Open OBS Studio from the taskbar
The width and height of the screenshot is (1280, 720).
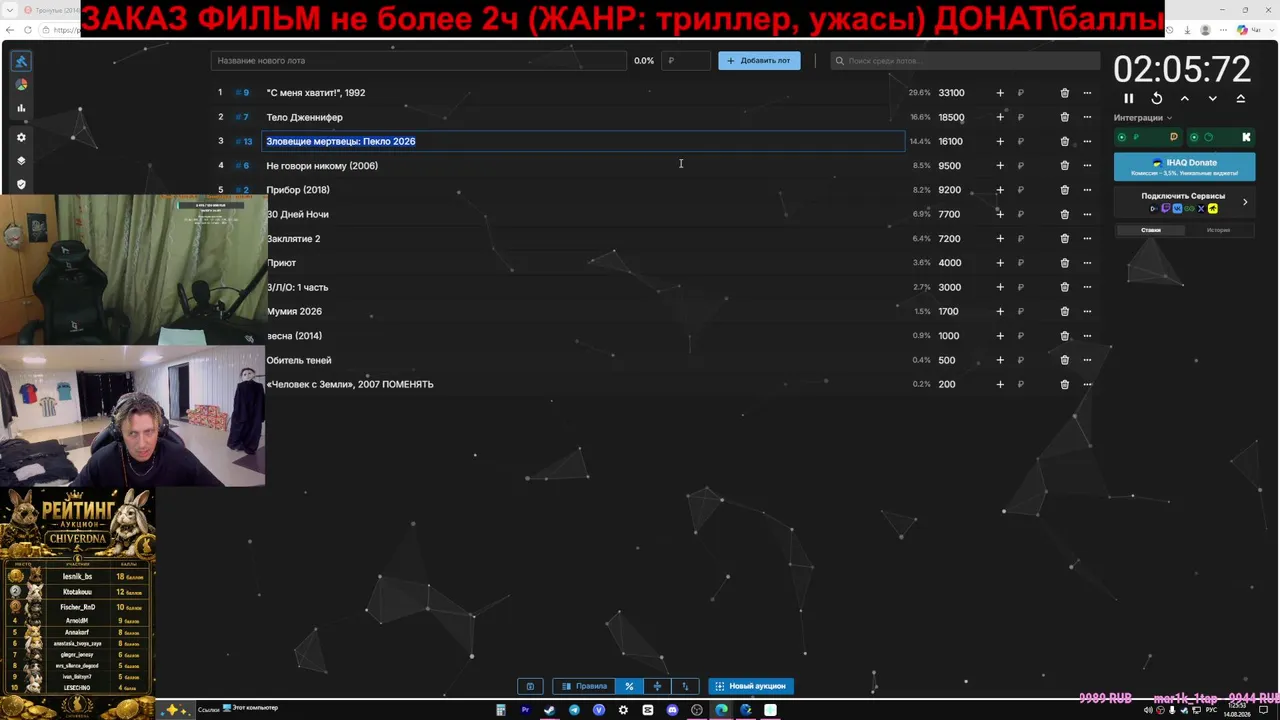(697, 710)
